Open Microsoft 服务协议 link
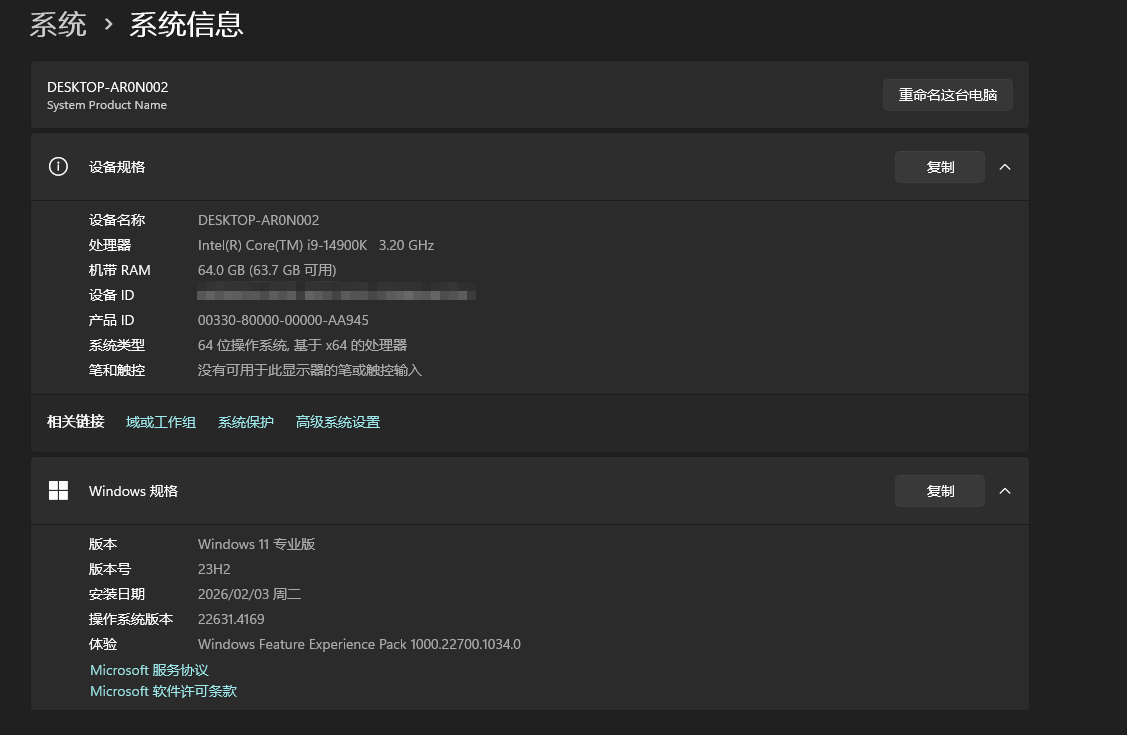This screenshot has height=735, width=1127. [149, 670]
